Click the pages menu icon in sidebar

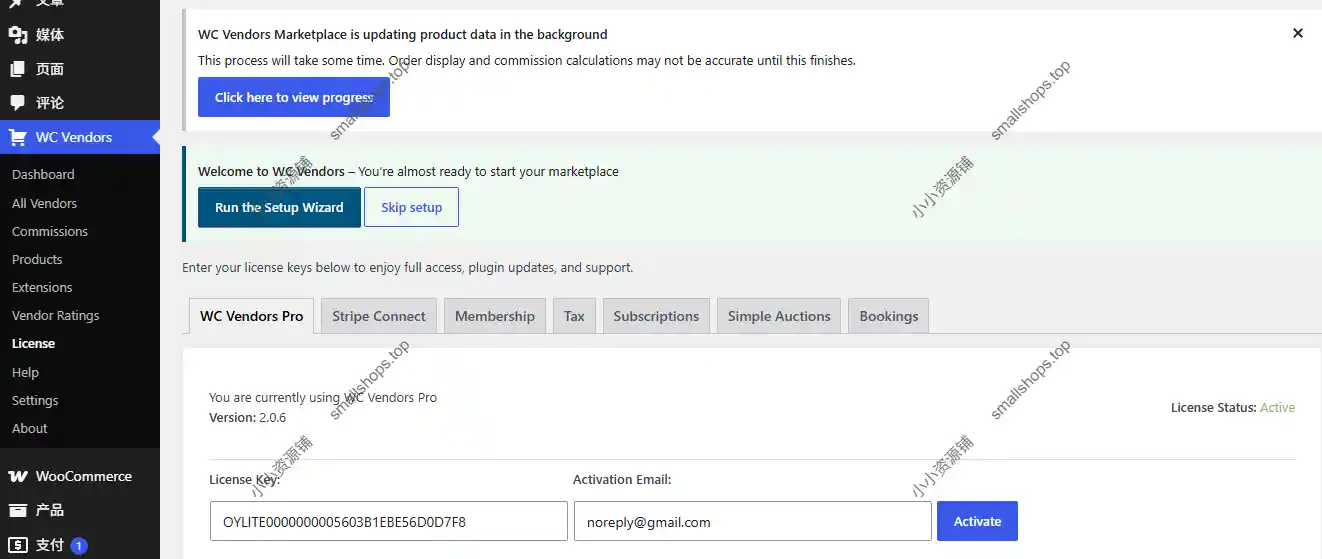18,69
